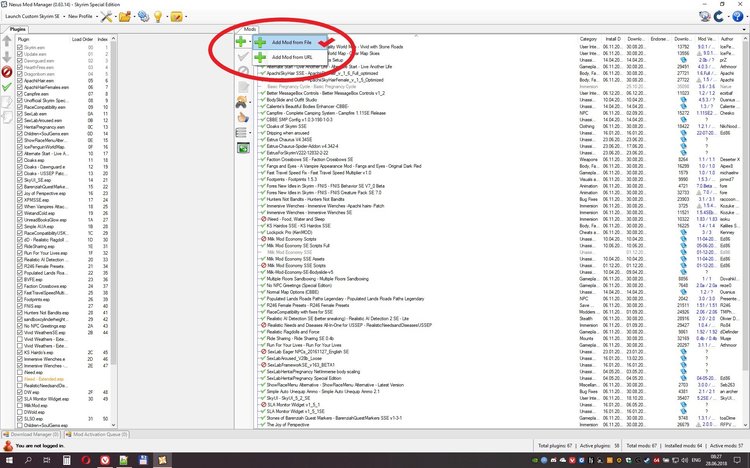
Task: Expand dropdown arrow next to refresh icon
Action: 727,17
